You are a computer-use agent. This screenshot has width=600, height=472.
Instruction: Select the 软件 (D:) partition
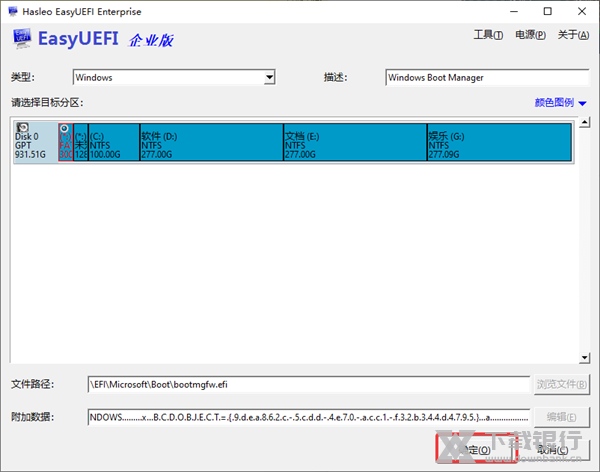(212, 142)
